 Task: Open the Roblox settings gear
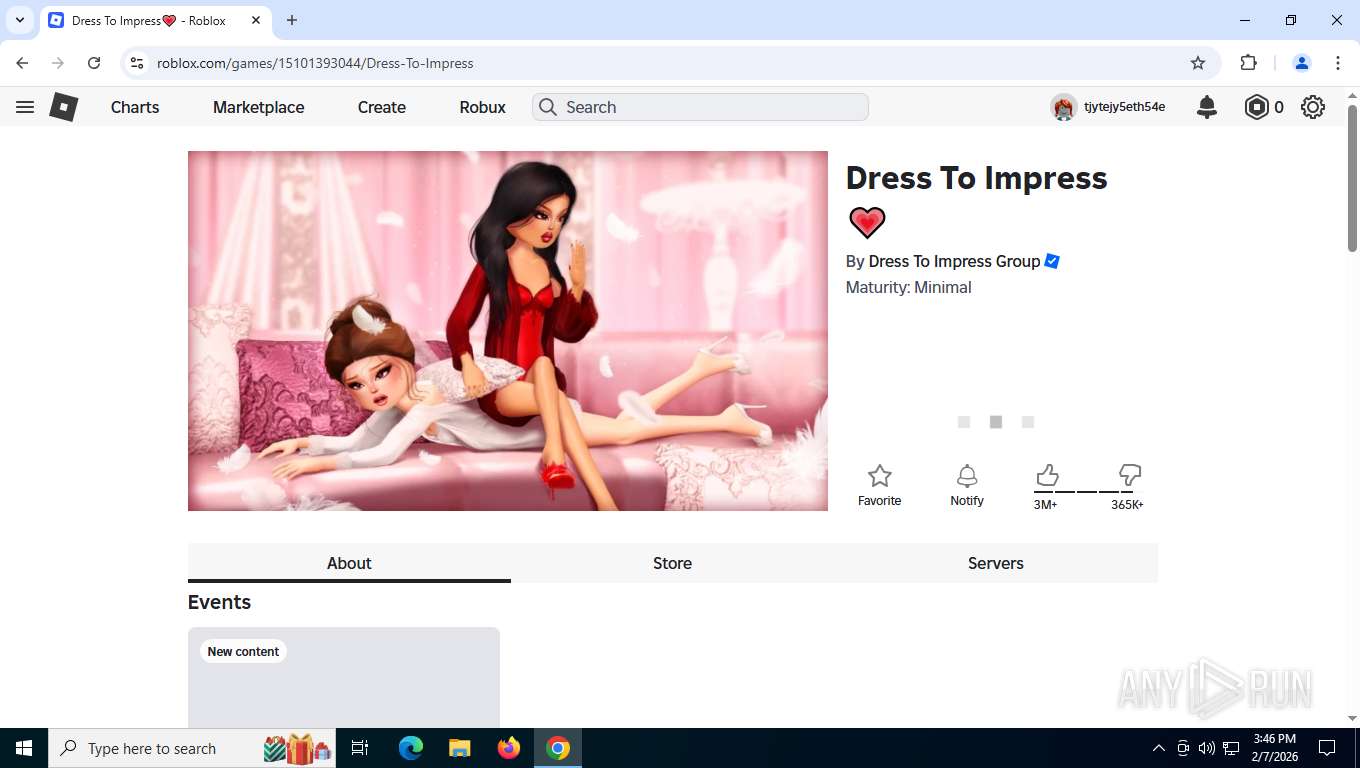[1313, 107]
